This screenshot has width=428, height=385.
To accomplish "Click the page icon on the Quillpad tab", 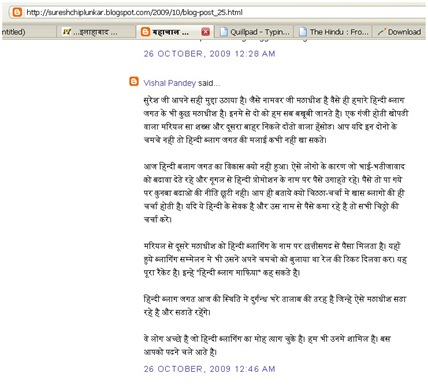I will click(x=224, y=32).
